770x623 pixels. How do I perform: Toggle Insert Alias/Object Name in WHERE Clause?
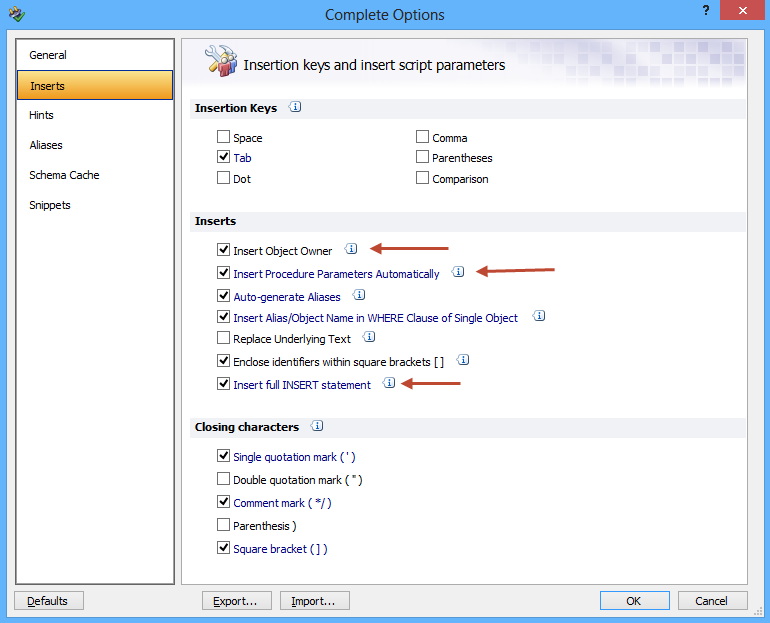(223, 317)
